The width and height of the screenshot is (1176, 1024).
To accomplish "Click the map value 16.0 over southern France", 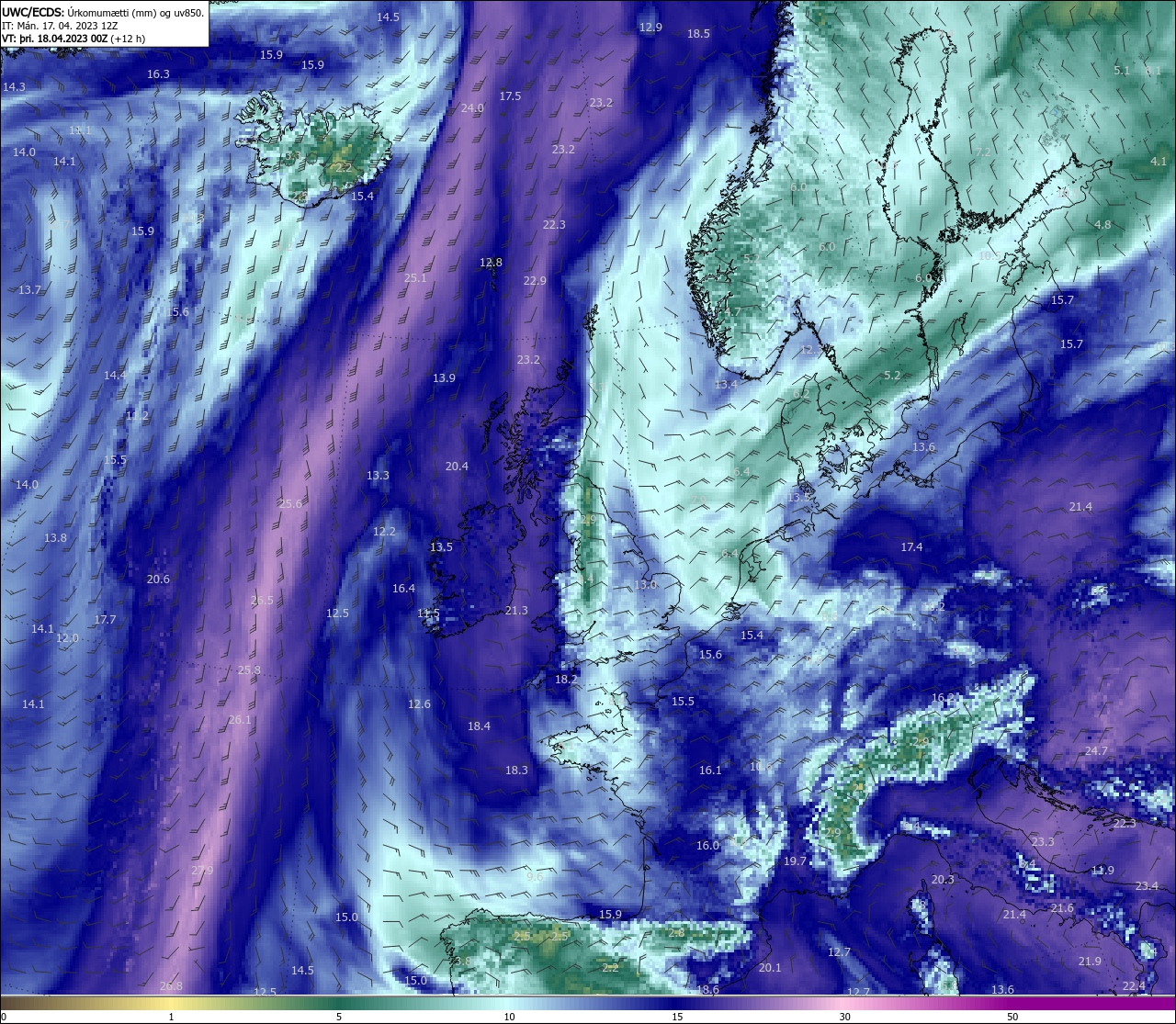I will pyautogui.click(x=707, y=846).
